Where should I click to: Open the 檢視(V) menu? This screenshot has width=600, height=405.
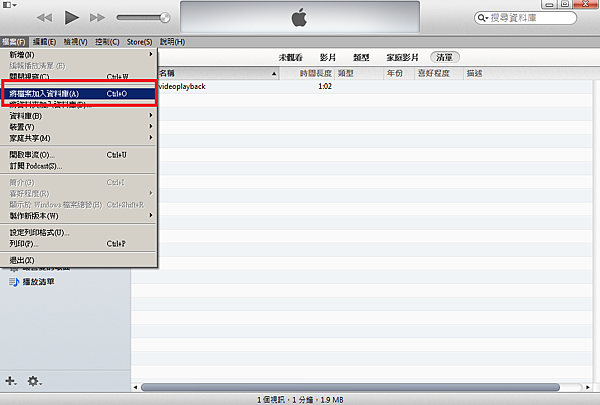click(x=75, y=42)
